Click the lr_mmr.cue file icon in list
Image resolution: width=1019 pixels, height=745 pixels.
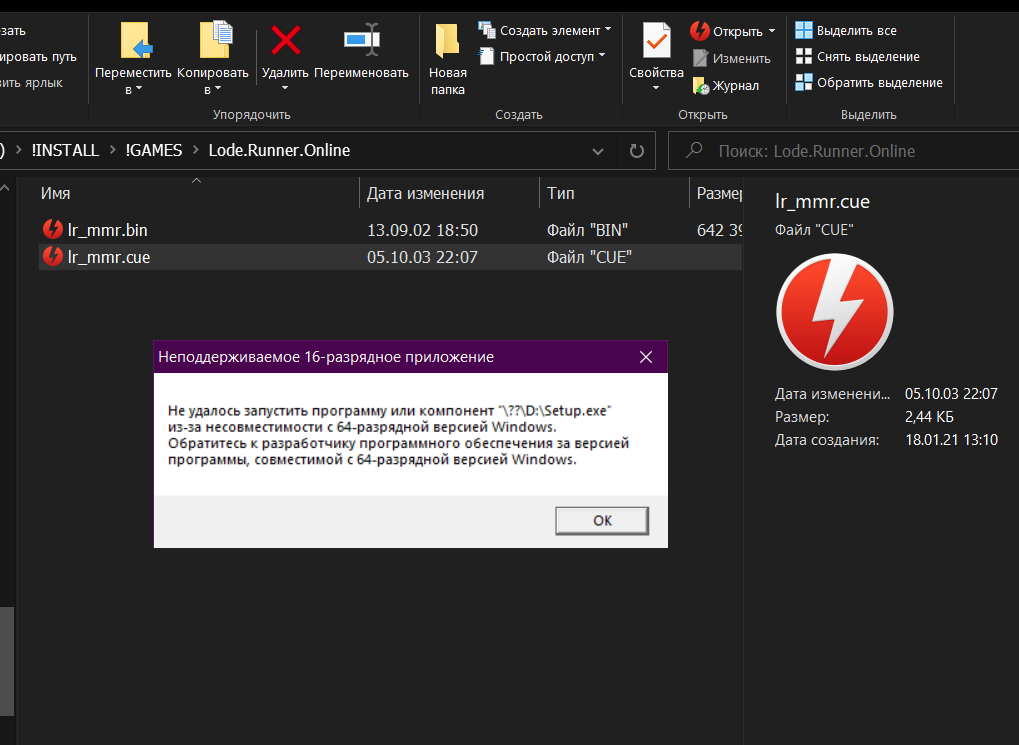click(x=53, y=257)
